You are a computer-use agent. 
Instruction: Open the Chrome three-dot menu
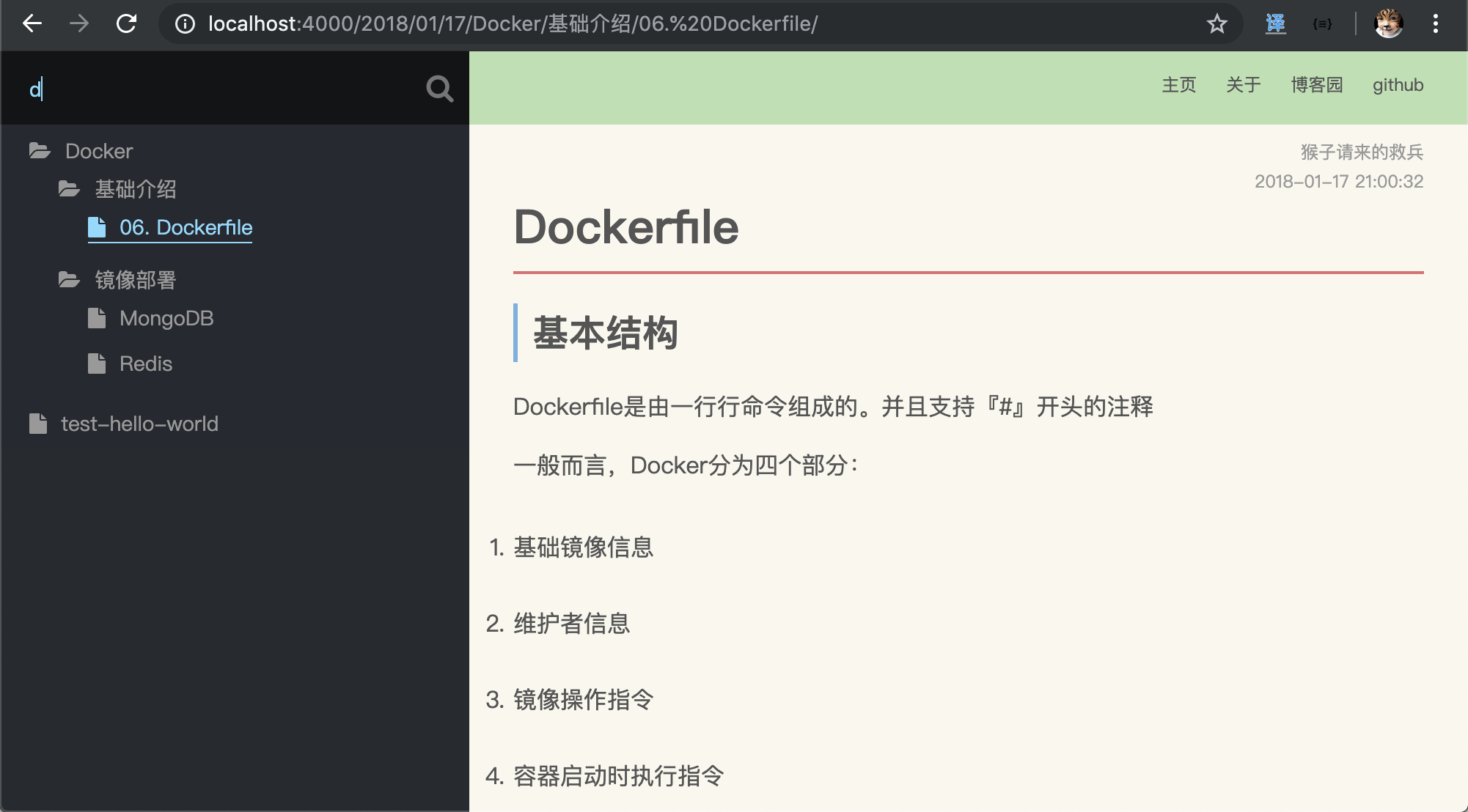1435,23
